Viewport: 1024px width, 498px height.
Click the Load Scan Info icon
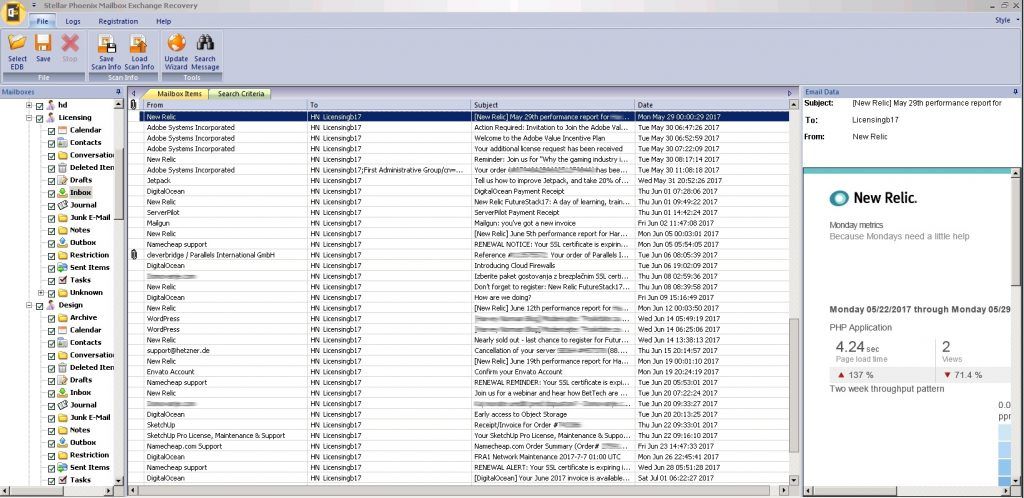pos(139,44)
